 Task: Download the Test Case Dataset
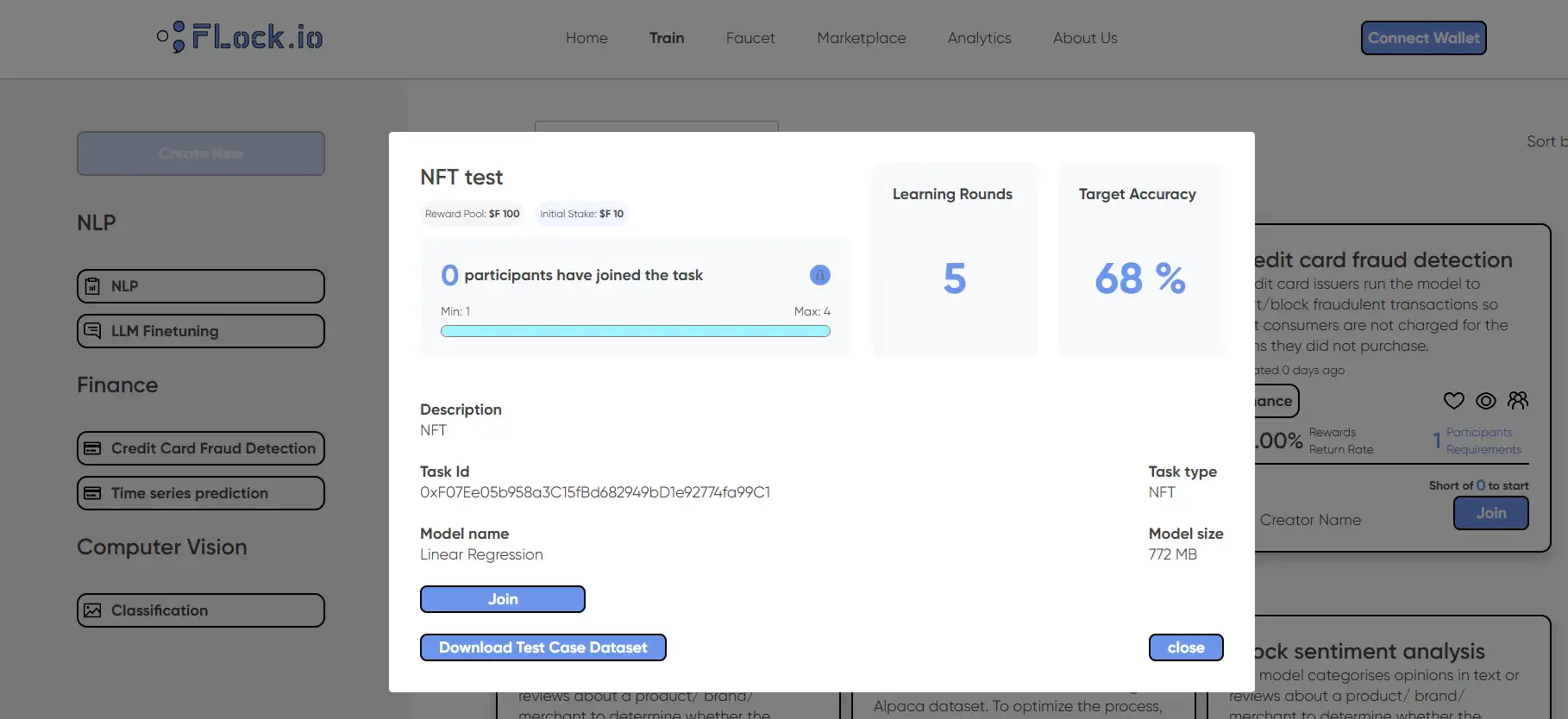point(543,647)
